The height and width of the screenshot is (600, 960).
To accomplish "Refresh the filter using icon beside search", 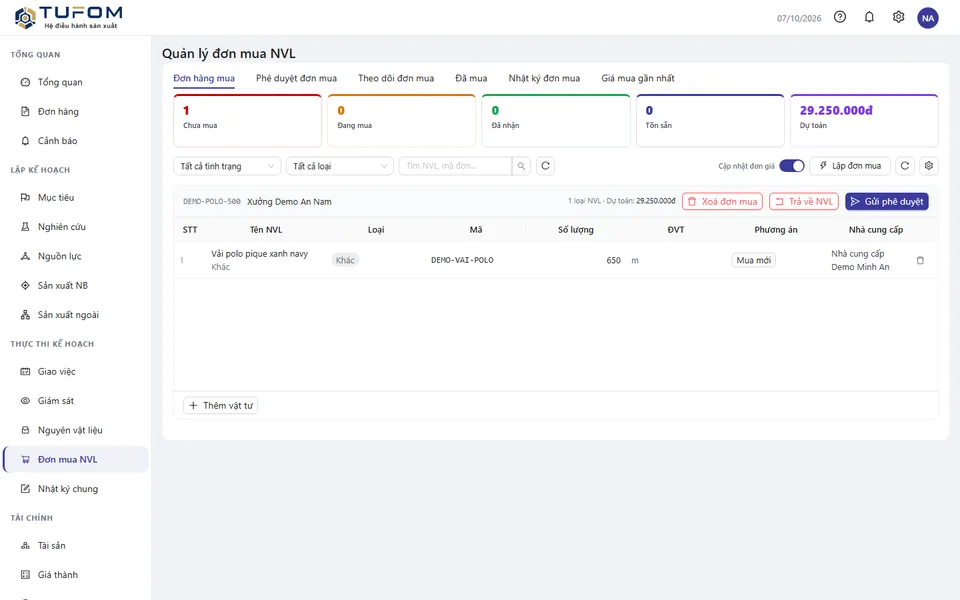I will pyautogui.click(x=546, y=166).
